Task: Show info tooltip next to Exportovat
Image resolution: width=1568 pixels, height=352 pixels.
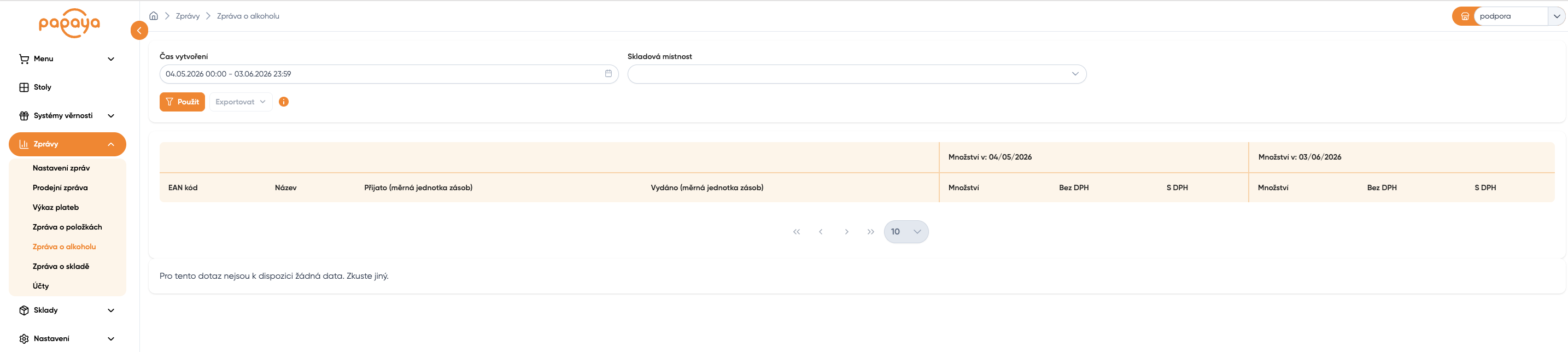Action: tap(284, 102)
